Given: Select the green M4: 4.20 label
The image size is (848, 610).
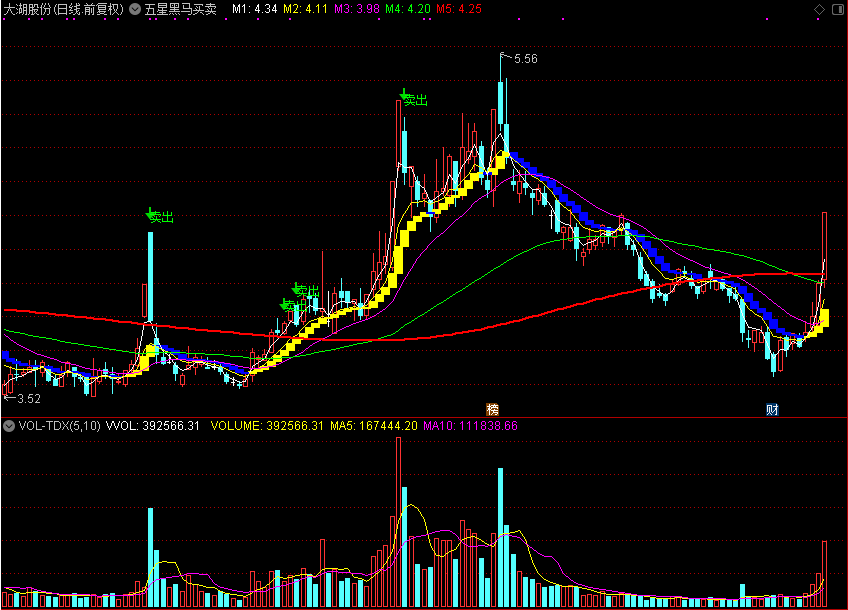Looking at the screenshot, I should (408, 9).
